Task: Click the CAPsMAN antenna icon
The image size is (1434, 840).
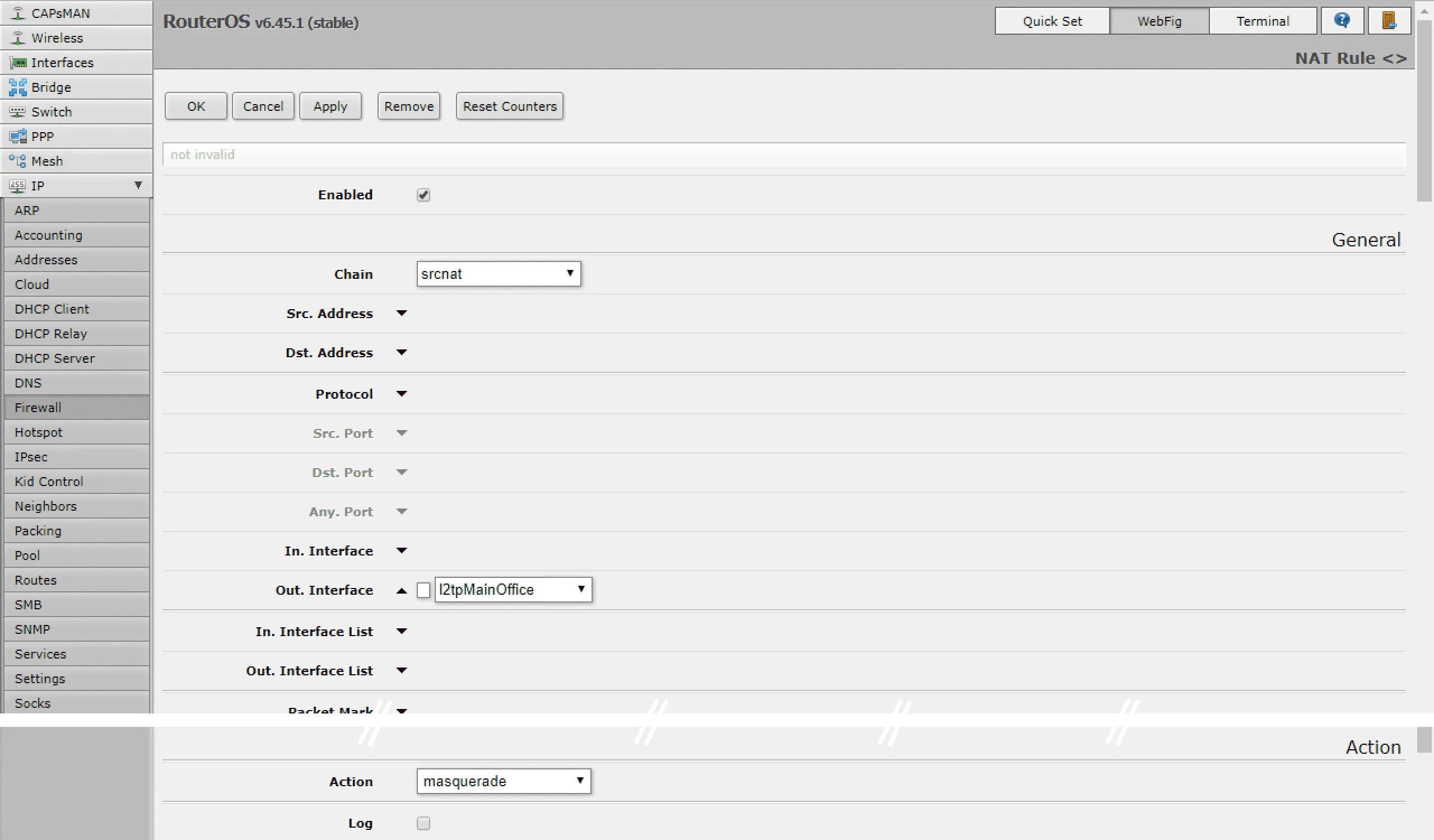Action: 18,13
